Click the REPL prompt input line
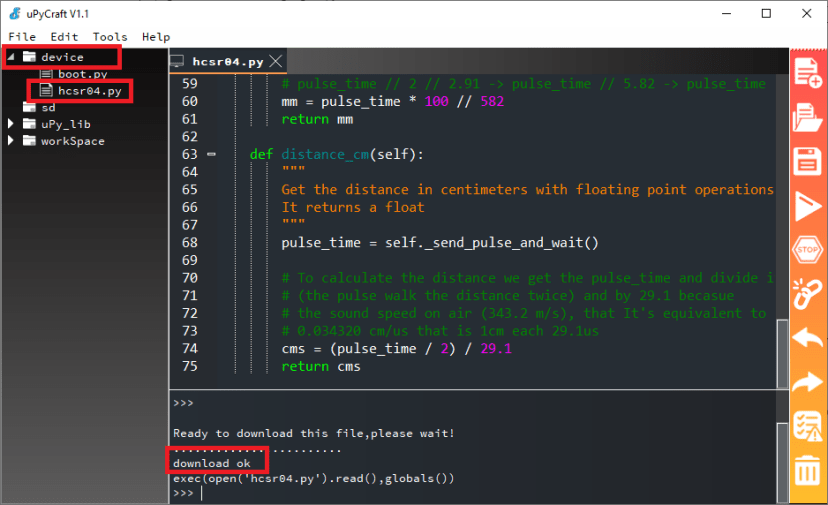Viewport: 828px width, 505px height. (400, 493)
